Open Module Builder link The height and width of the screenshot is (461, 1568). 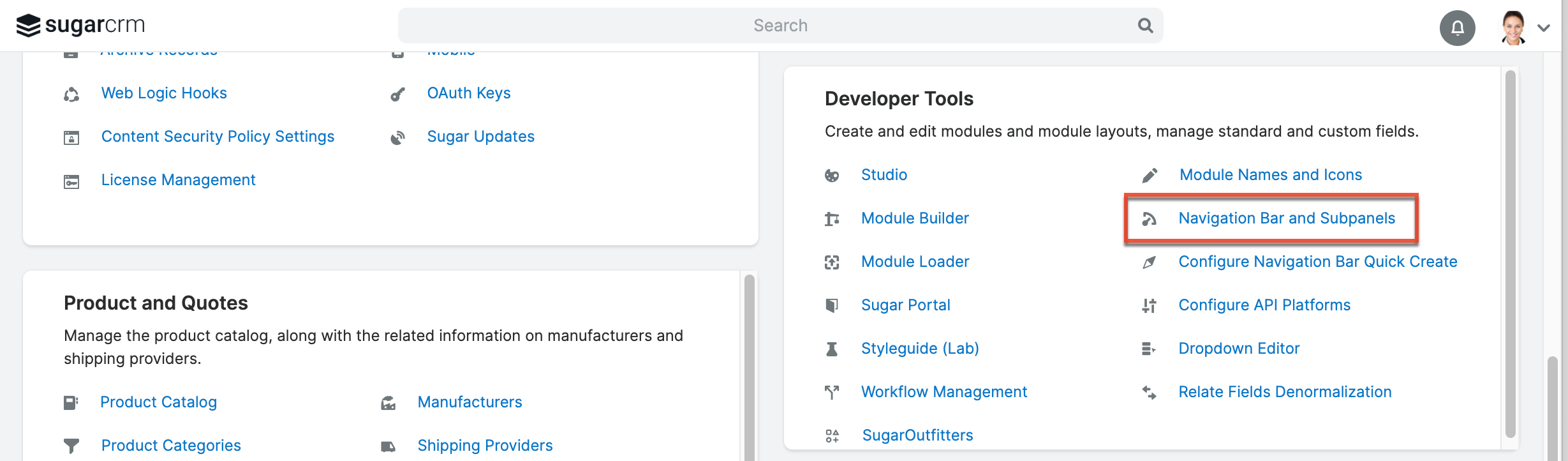[x=915, y=218]
